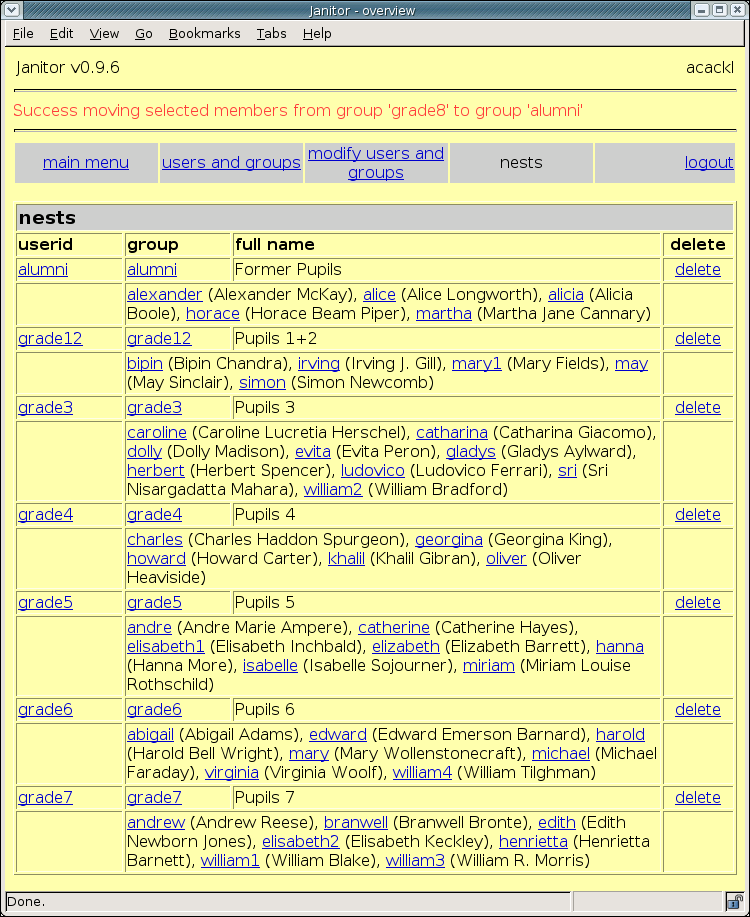Open user andre's link

[x=149, y=628]
